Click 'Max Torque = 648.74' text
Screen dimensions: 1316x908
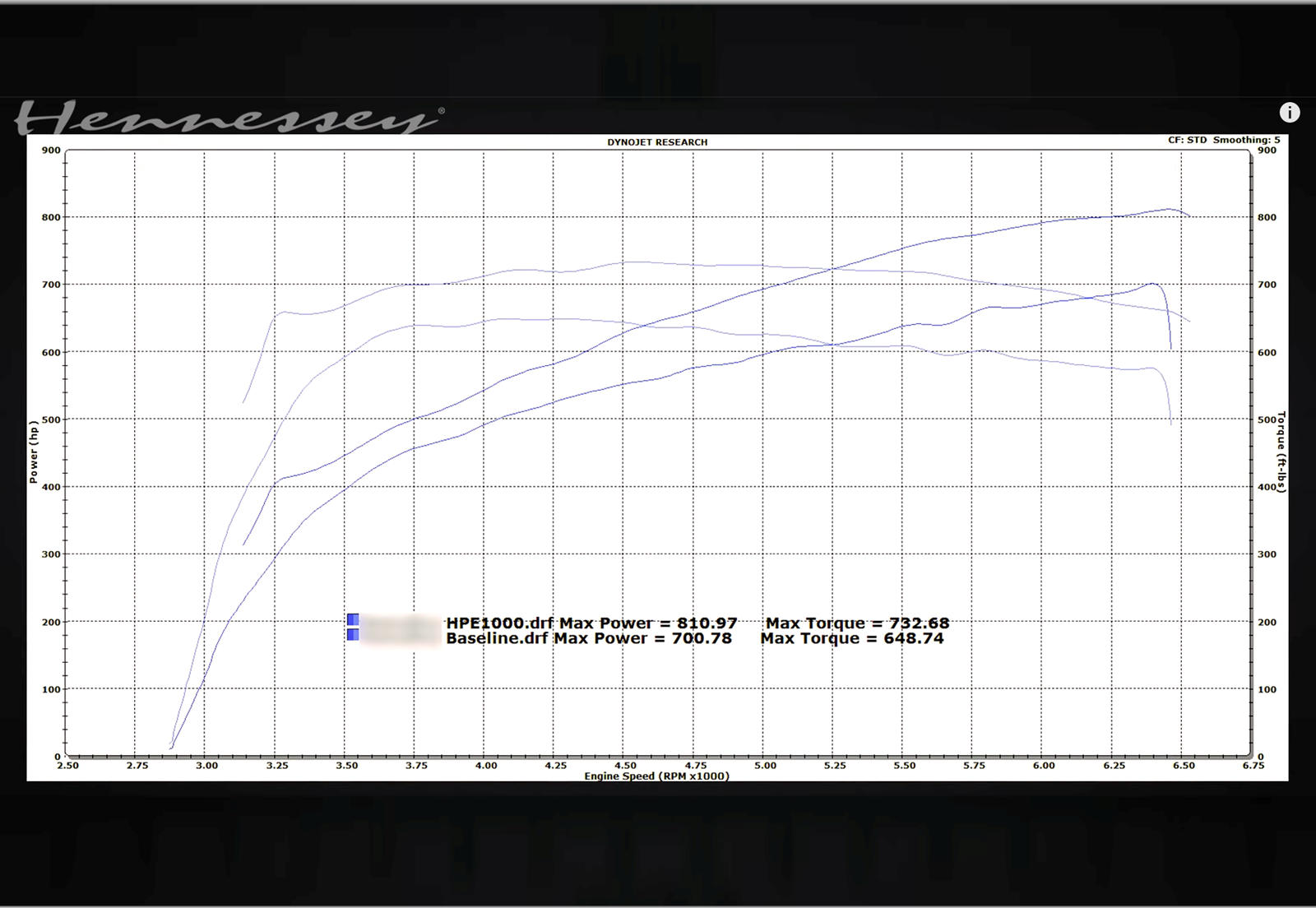(852, 638)
